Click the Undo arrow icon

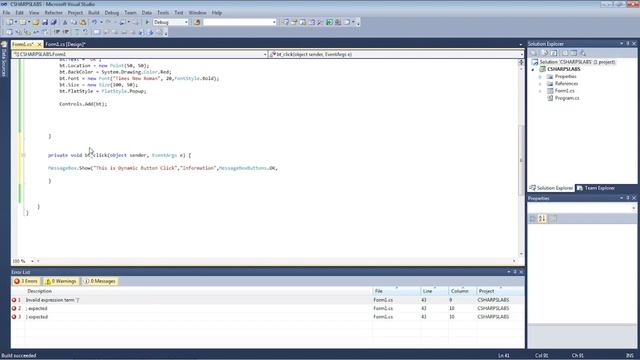click(94, 22)
